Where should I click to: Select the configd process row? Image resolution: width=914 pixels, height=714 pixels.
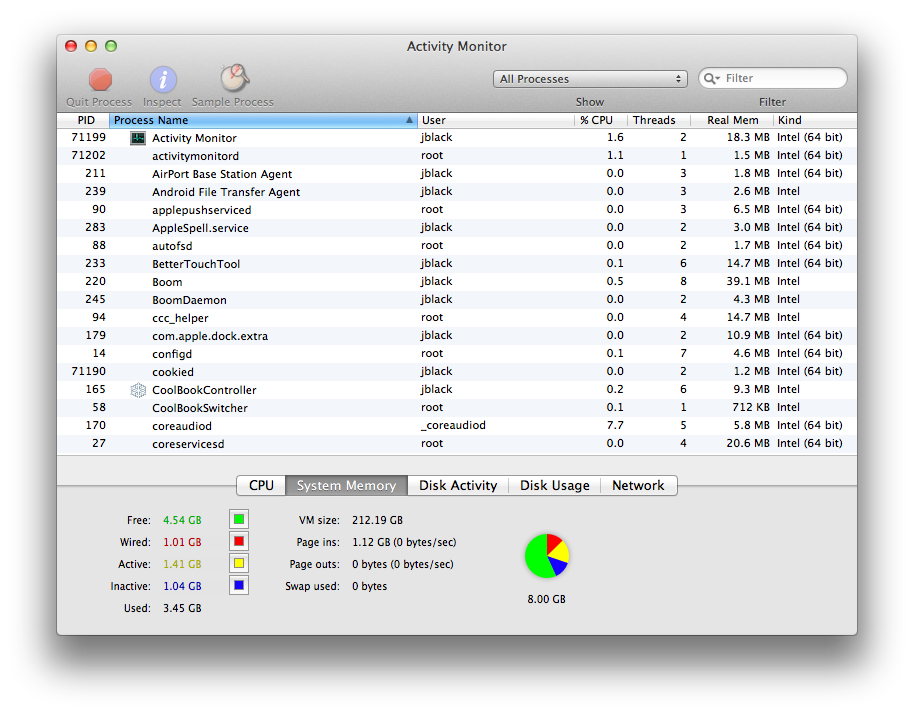[457, 354]
